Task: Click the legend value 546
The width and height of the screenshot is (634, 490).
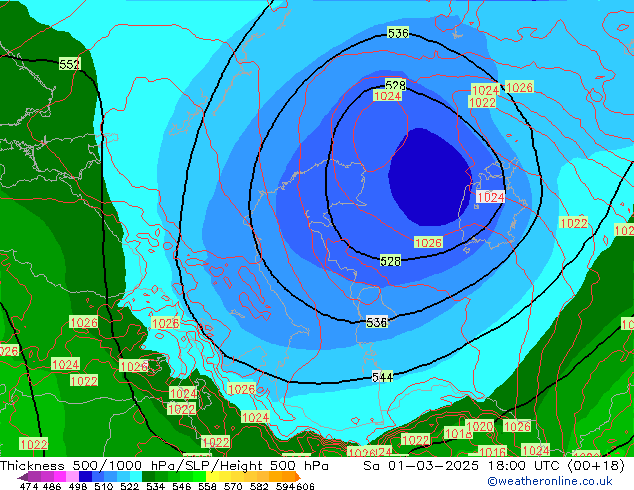Action: (x=181, y=486)
